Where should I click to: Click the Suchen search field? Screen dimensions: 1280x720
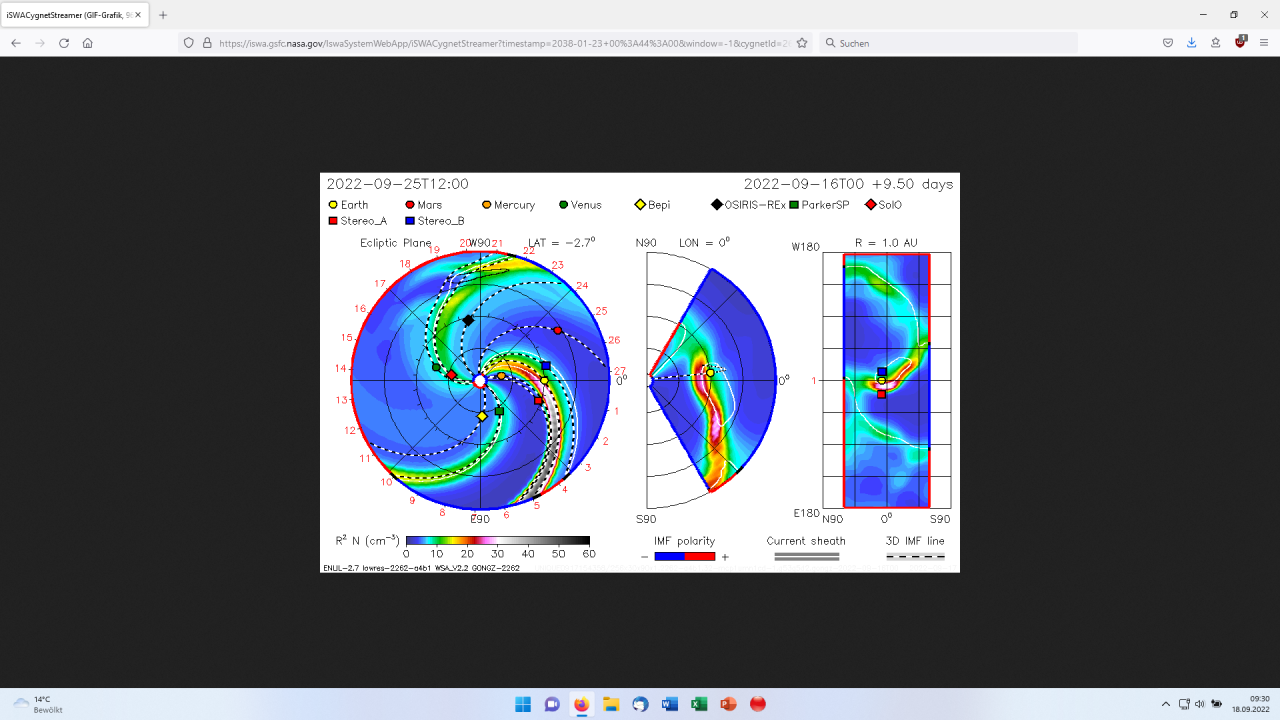coord(950,43)
